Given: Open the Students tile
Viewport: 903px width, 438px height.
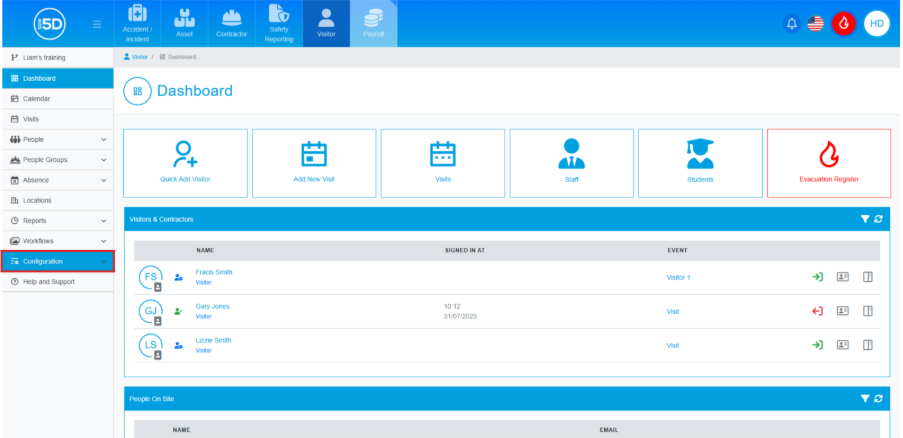Looking at the screenshot, I should (x=700, y=163).
